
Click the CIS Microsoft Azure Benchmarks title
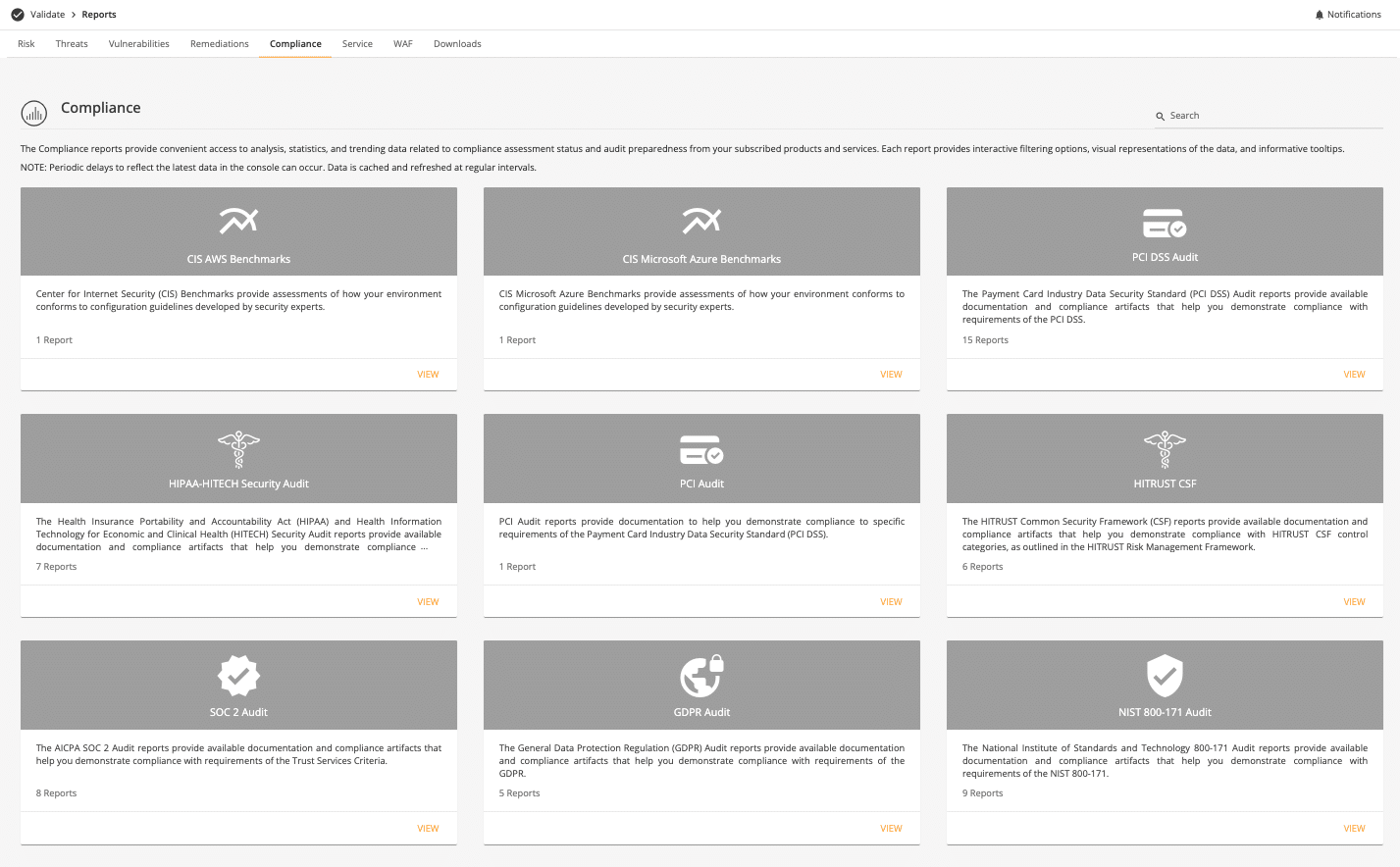[701, 260]
